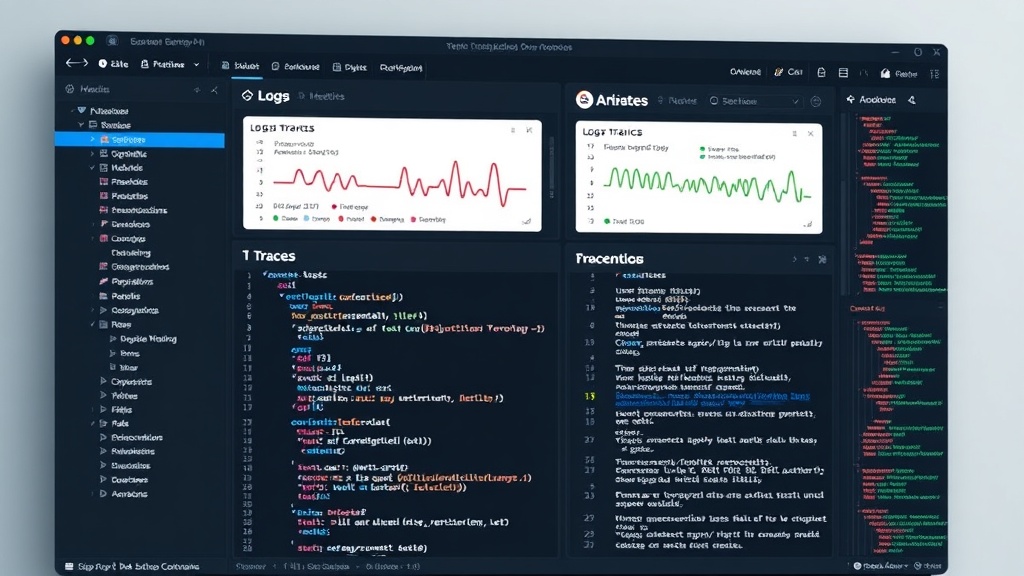The image size is (1024, 576).
Task: Select the highlighted blue row in sidebar tree
Action: [x=140, y=139]
